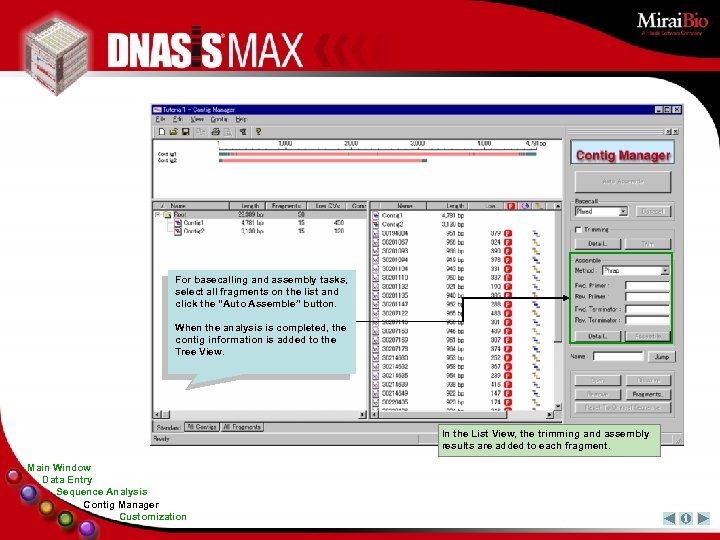720x540 pixels.
Task: Click the Fragments button
Action: tap(647, 394)
